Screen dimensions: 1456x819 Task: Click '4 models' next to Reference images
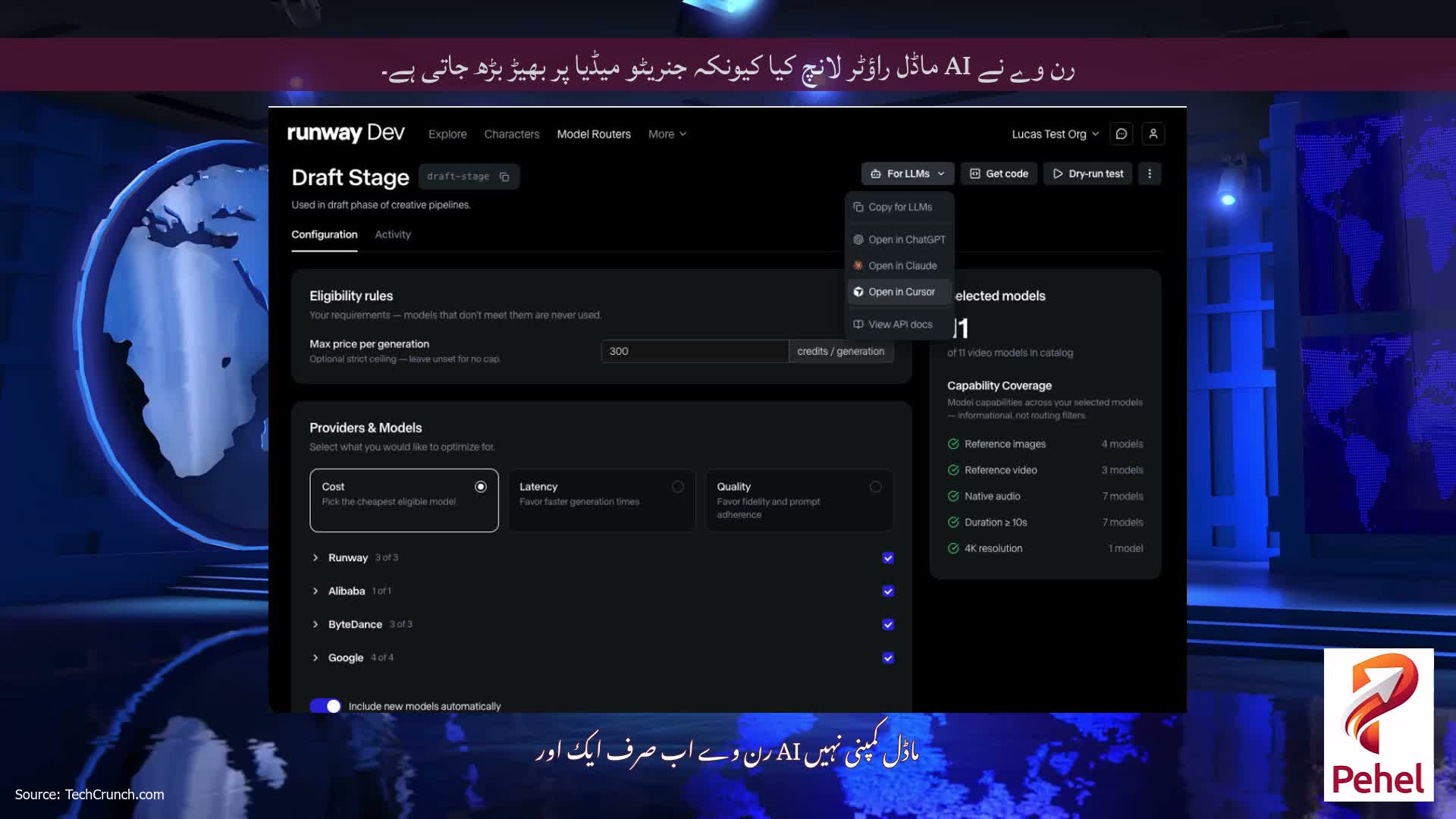[x=1122, y=444]
